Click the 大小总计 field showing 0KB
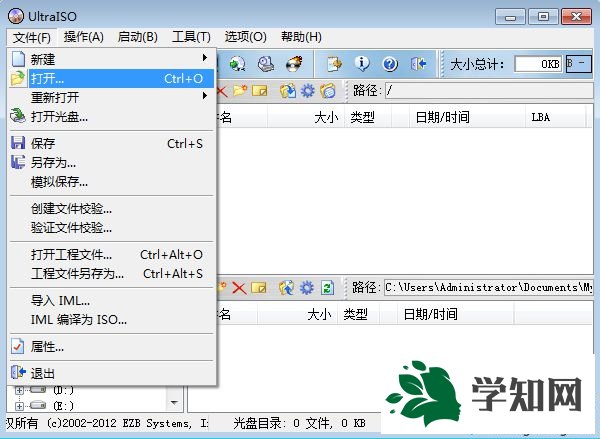The width and height of the screenshot is (600, 439). 538,64
